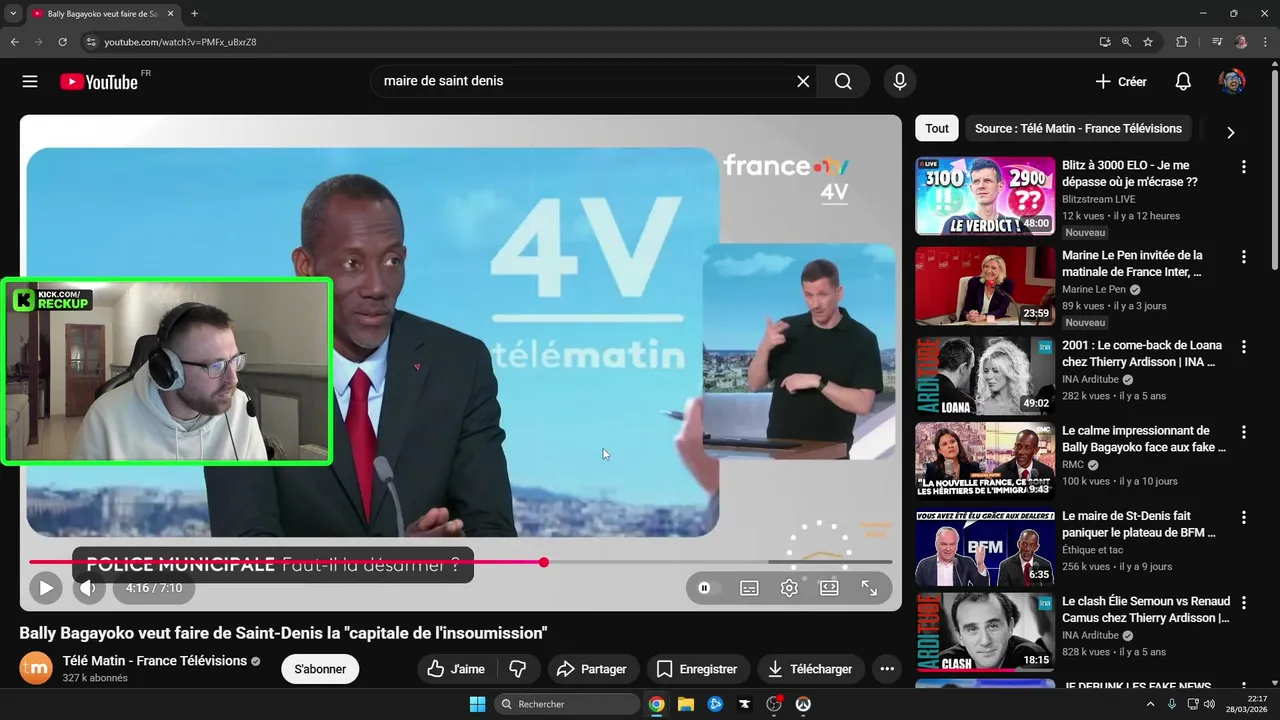Image resolution: width=1280 pixels, height=720 pixels.
Task: Enter fullscreen mode
Action: pos(869,588)
